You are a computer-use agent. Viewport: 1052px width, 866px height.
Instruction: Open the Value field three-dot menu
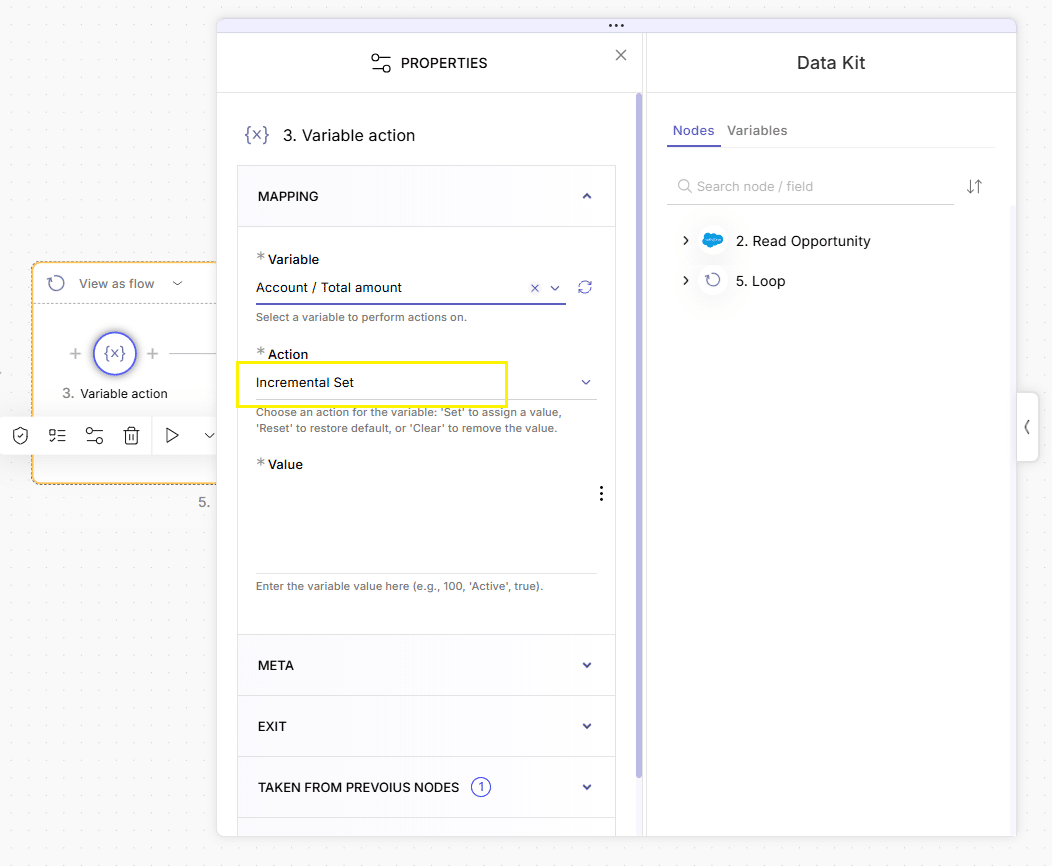601,494
